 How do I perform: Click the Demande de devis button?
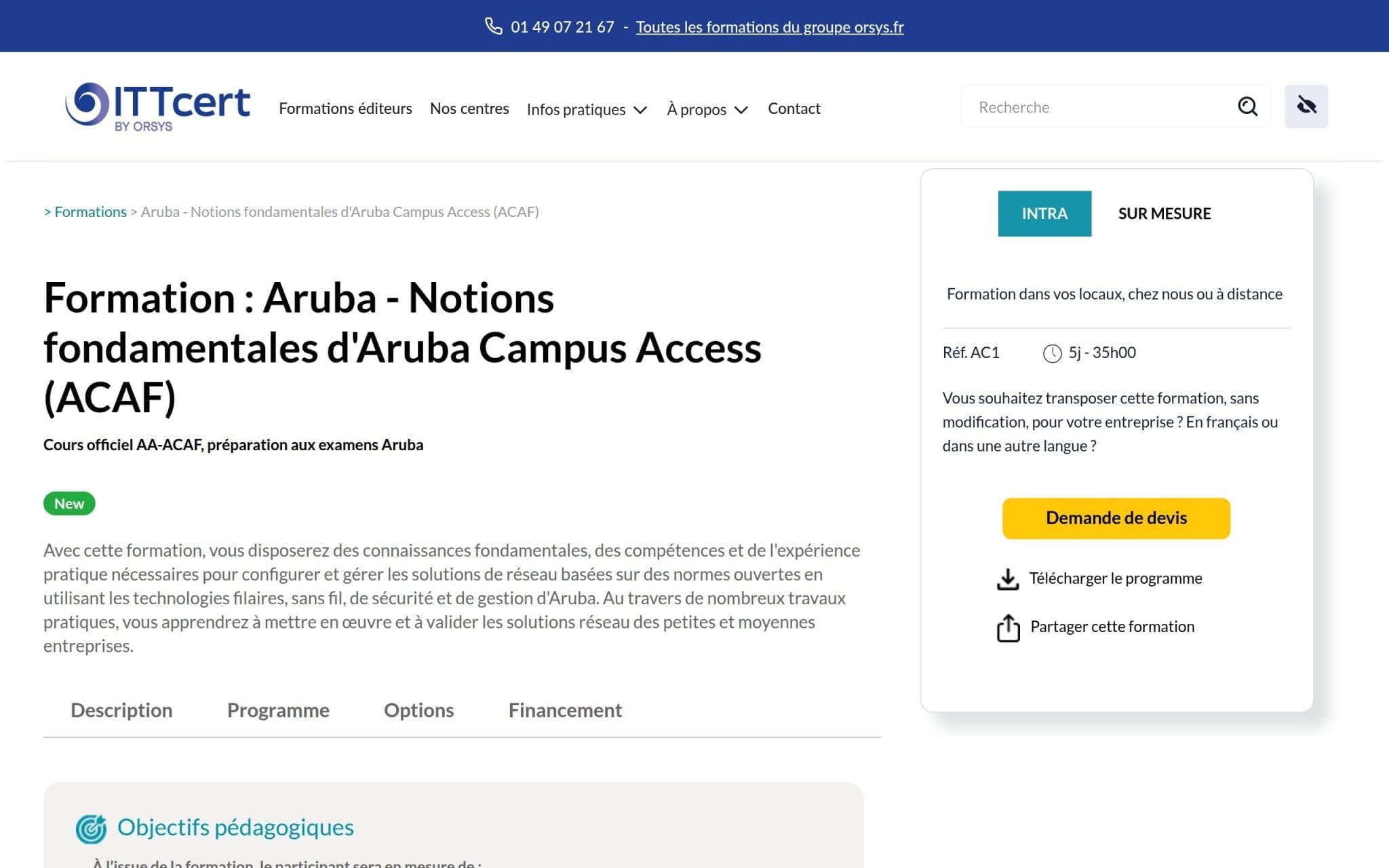[x=1116, y=518]
